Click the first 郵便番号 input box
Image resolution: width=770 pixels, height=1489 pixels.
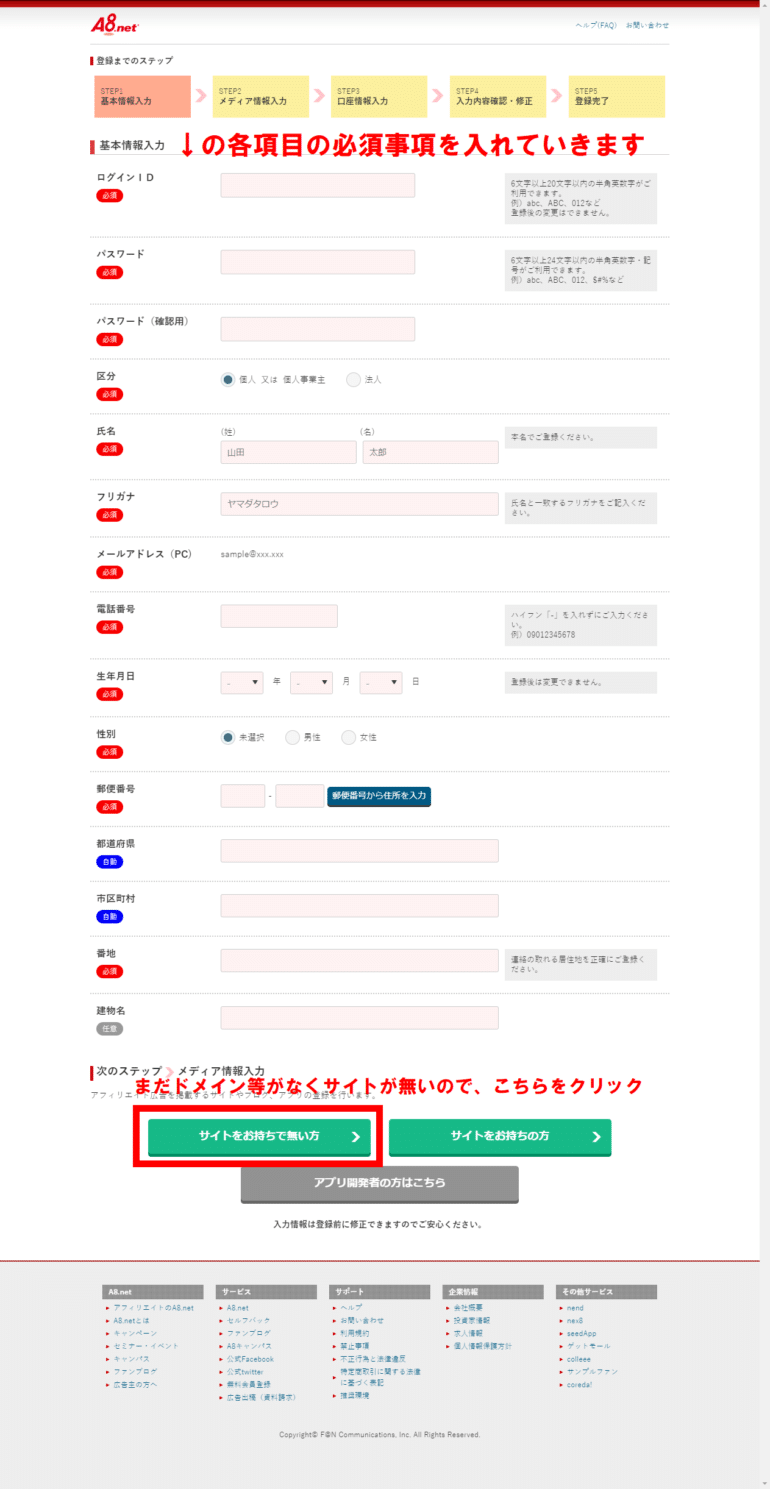(x=243, y=796)
